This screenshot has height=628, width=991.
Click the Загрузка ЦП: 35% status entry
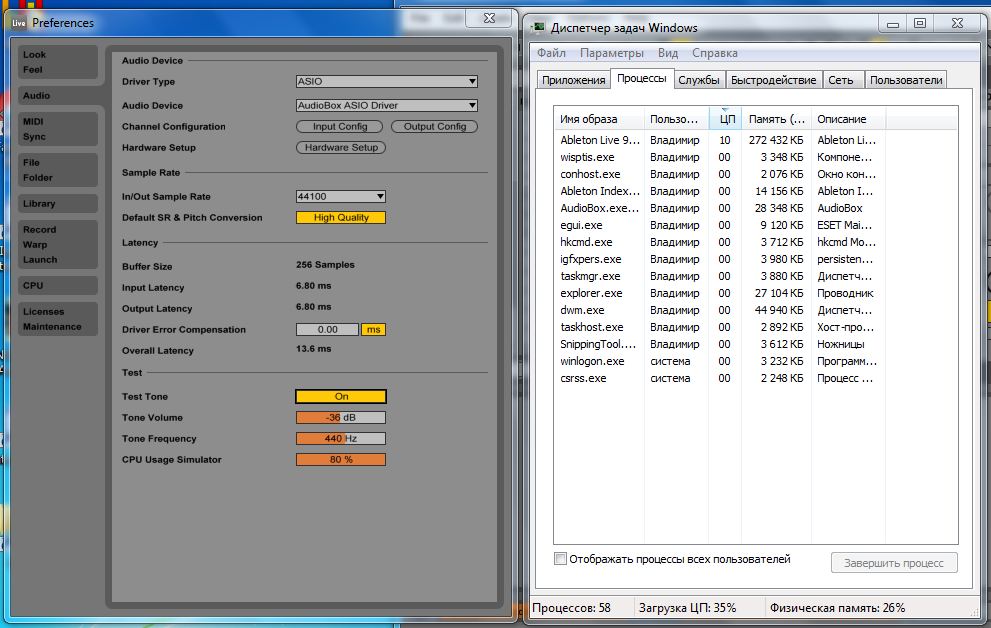click(688, 608)
